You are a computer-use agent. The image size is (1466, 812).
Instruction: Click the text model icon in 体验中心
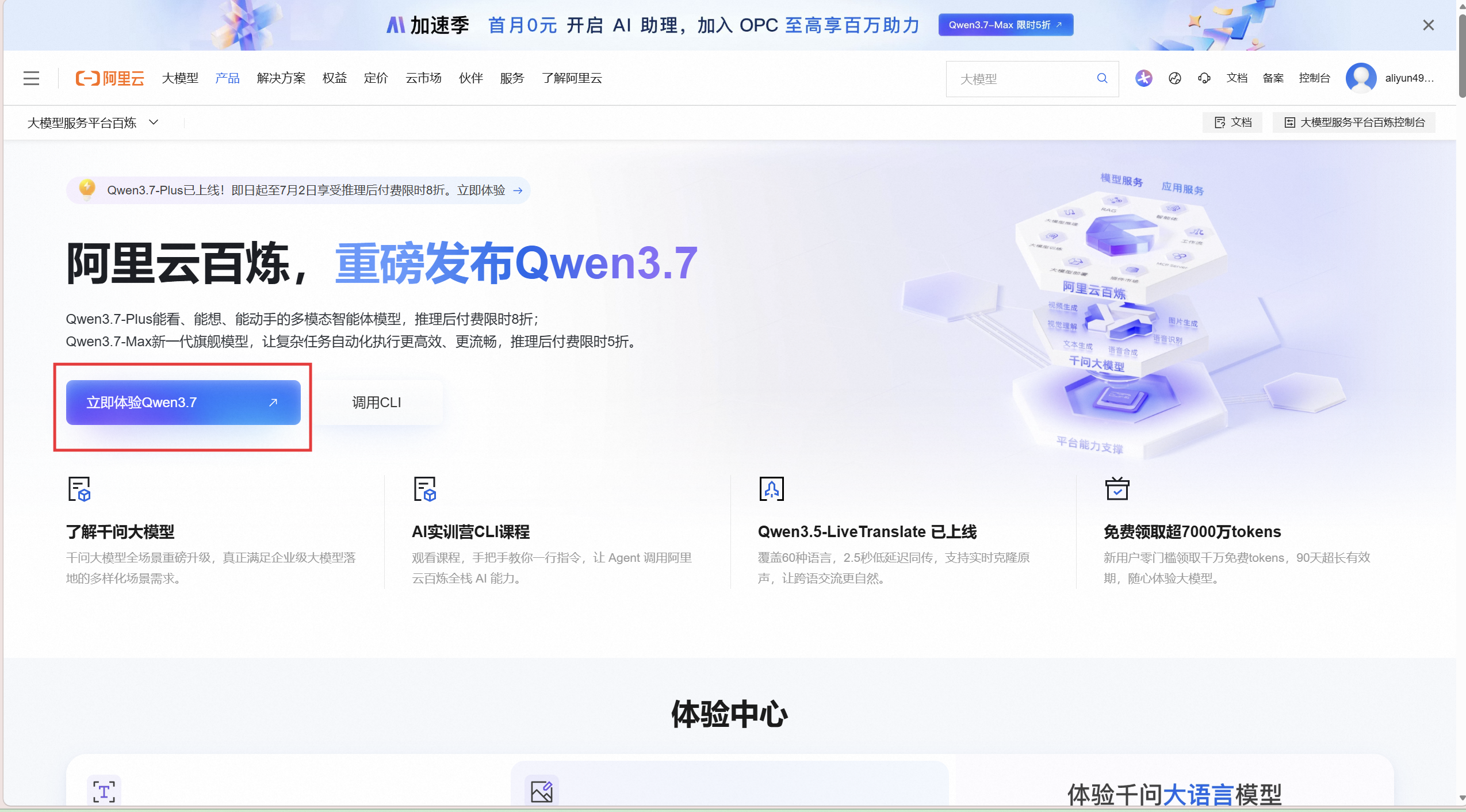(x=104, y=791)
